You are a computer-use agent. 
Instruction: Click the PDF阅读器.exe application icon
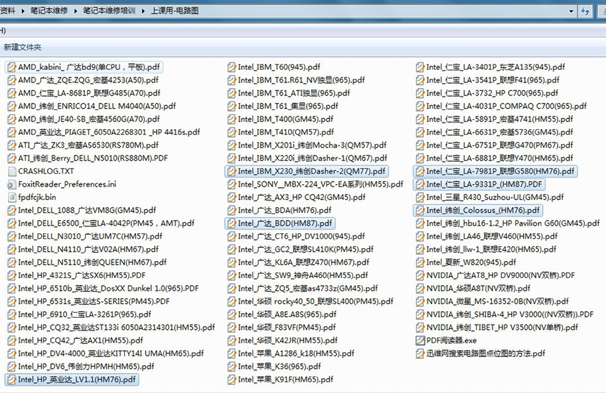[420, 340]
